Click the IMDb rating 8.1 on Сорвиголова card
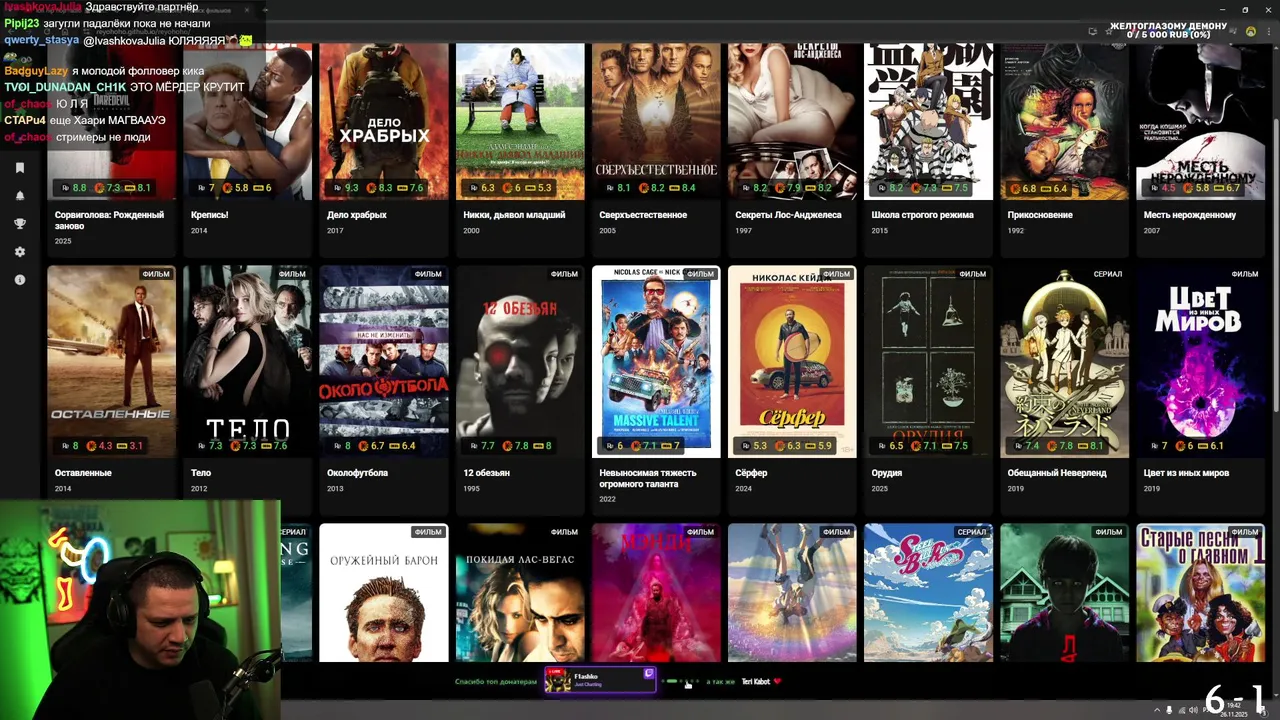This screenshot has height=720, width=1280. tap(138, 188)
